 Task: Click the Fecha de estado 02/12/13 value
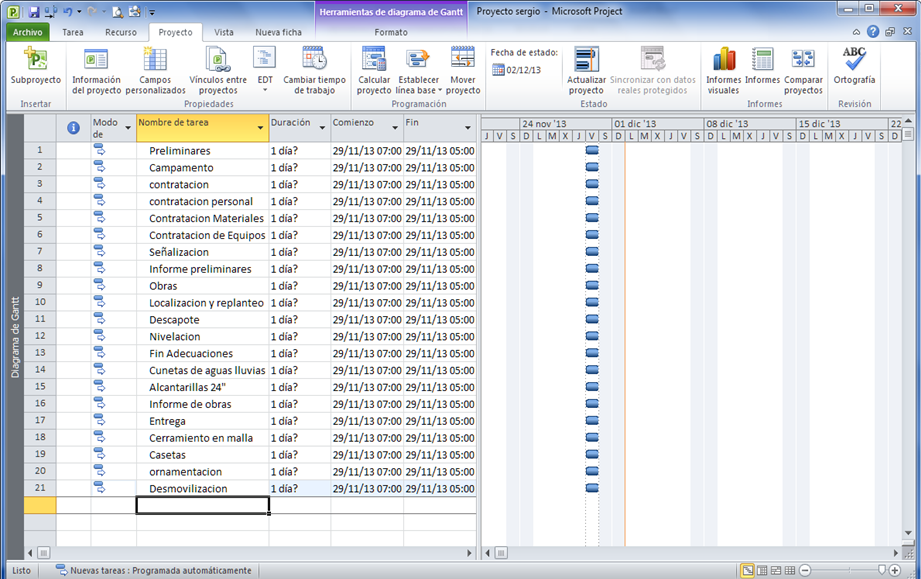(524, 70)
